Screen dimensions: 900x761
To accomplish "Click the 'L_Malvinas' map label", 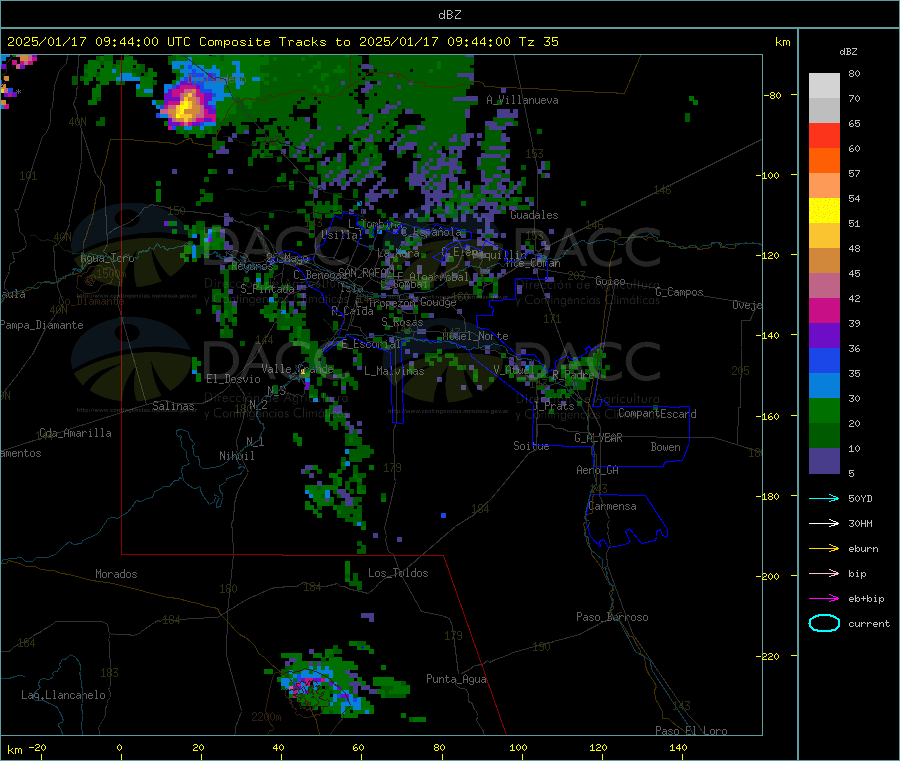I will [x=394, y=371].
